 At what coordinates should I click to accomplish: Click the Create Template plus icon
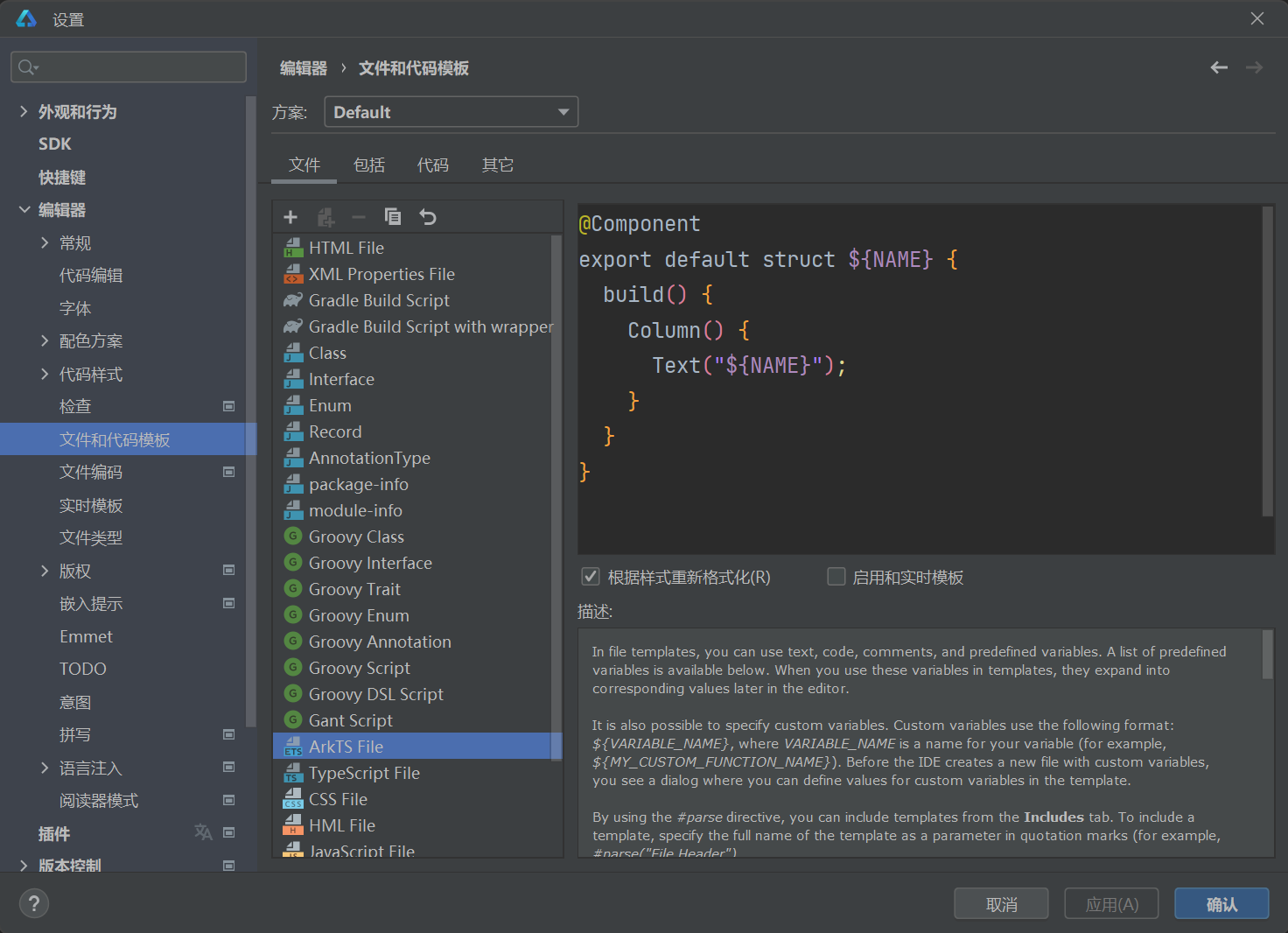point(290,217)
